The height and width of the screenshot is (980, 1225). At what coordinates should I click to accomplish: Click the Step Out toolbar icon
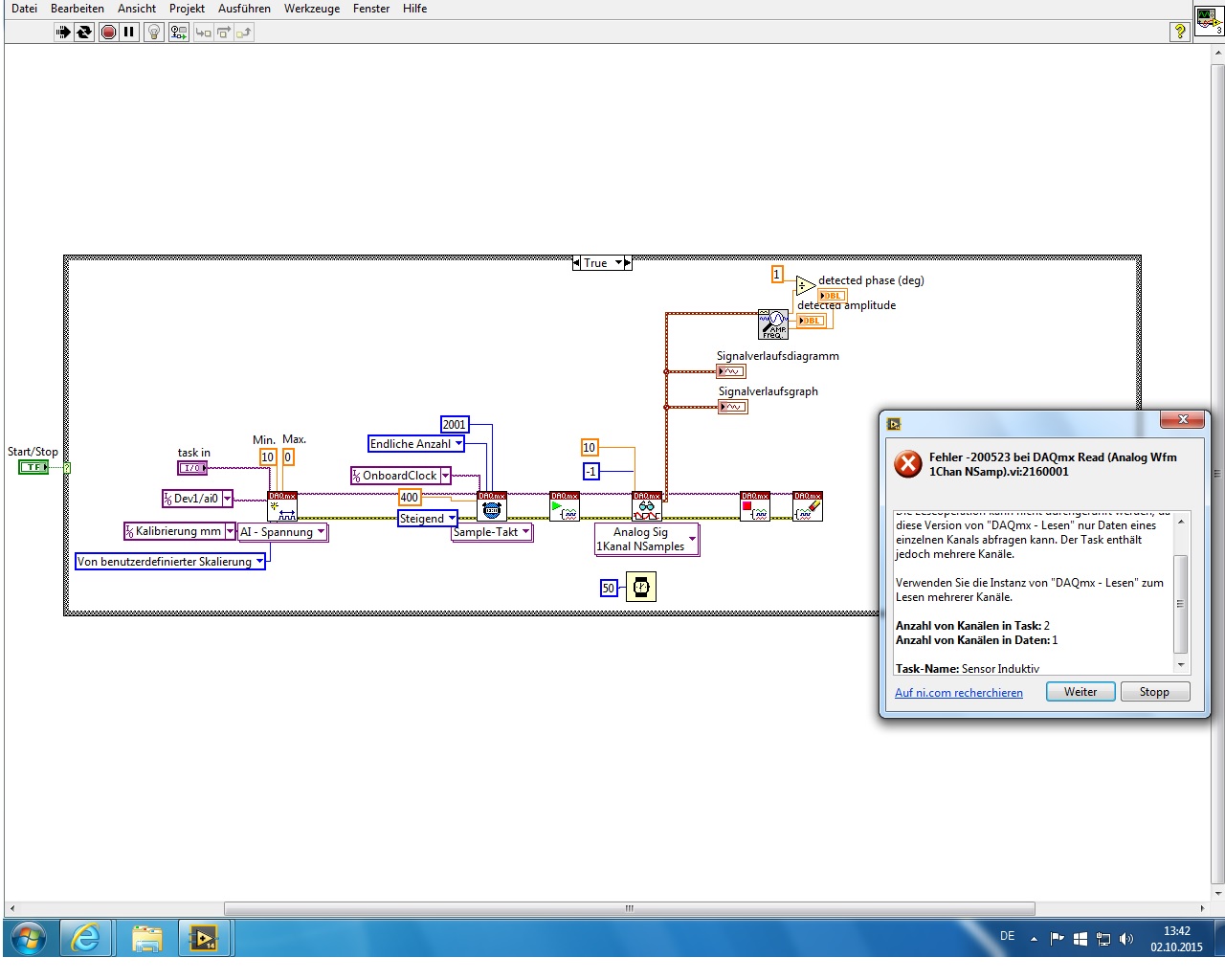tap(243, 33)
